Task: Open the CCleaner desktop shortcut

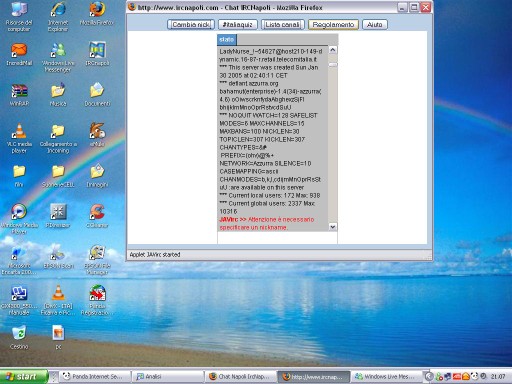Action: click(x=97, y=216)
